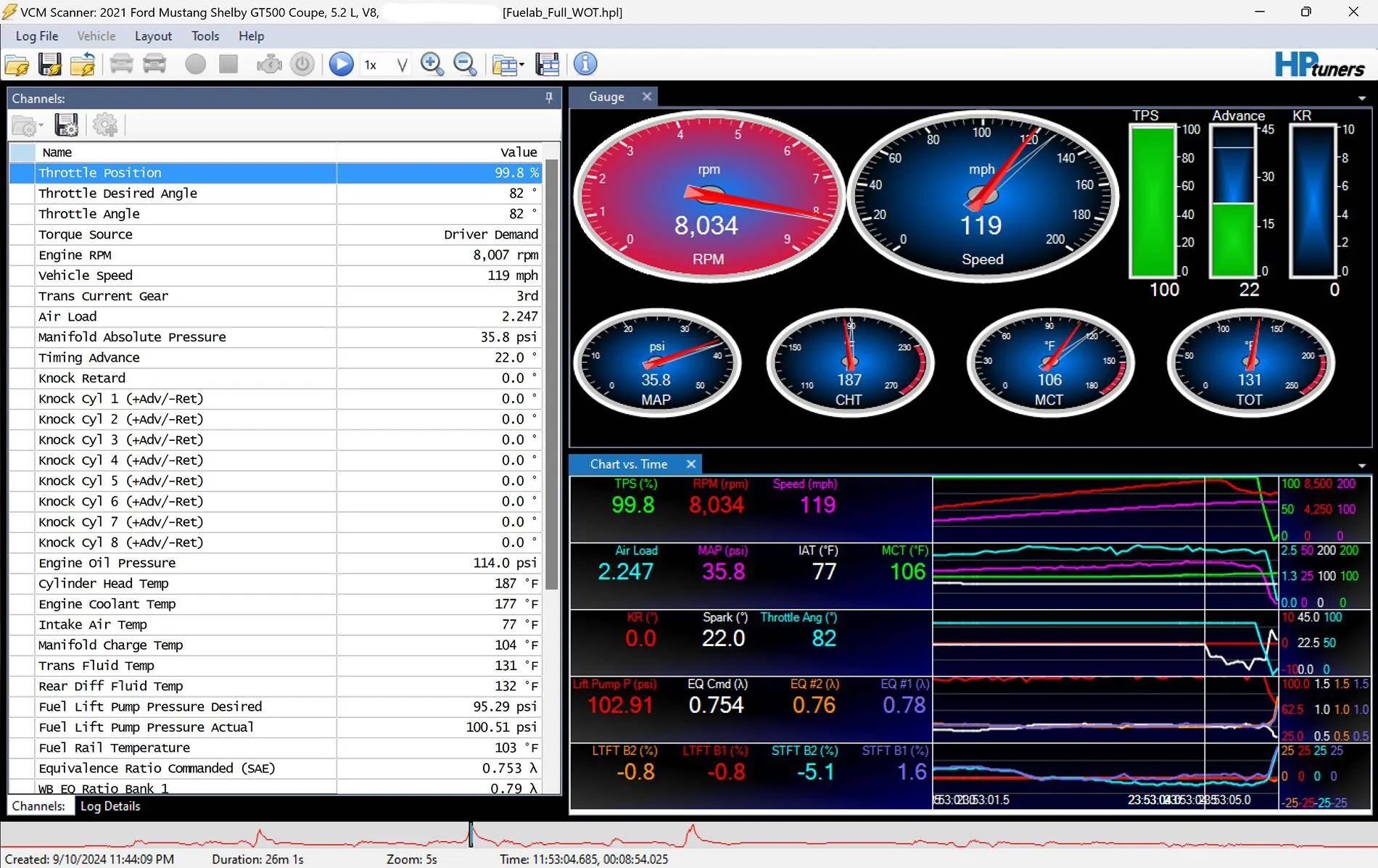Click the second grayed car icon
This screenshot has width=1378, height=868.
[x=154, y=65]
